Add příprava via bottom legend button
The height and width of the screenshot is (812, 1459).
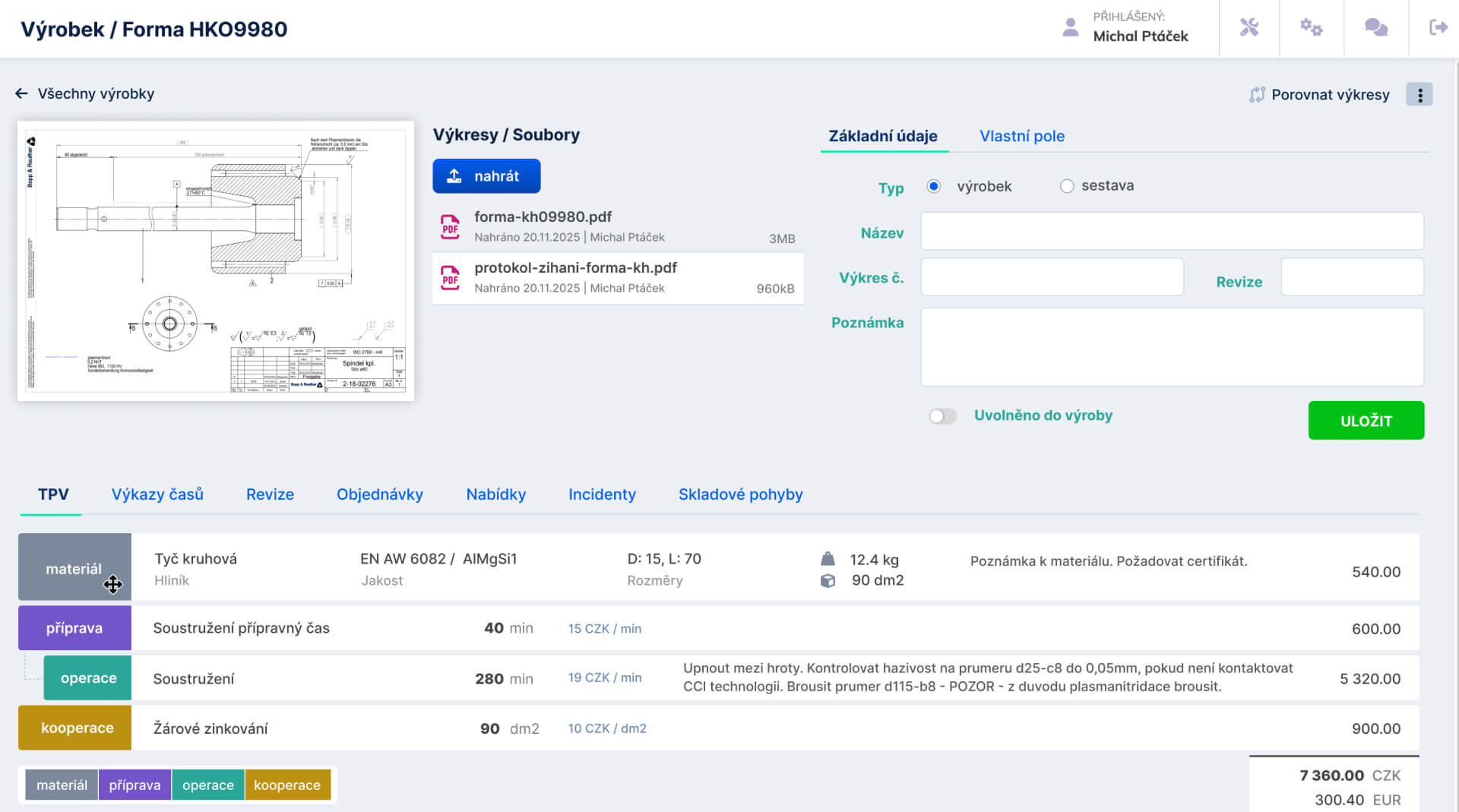pos(135,785)
